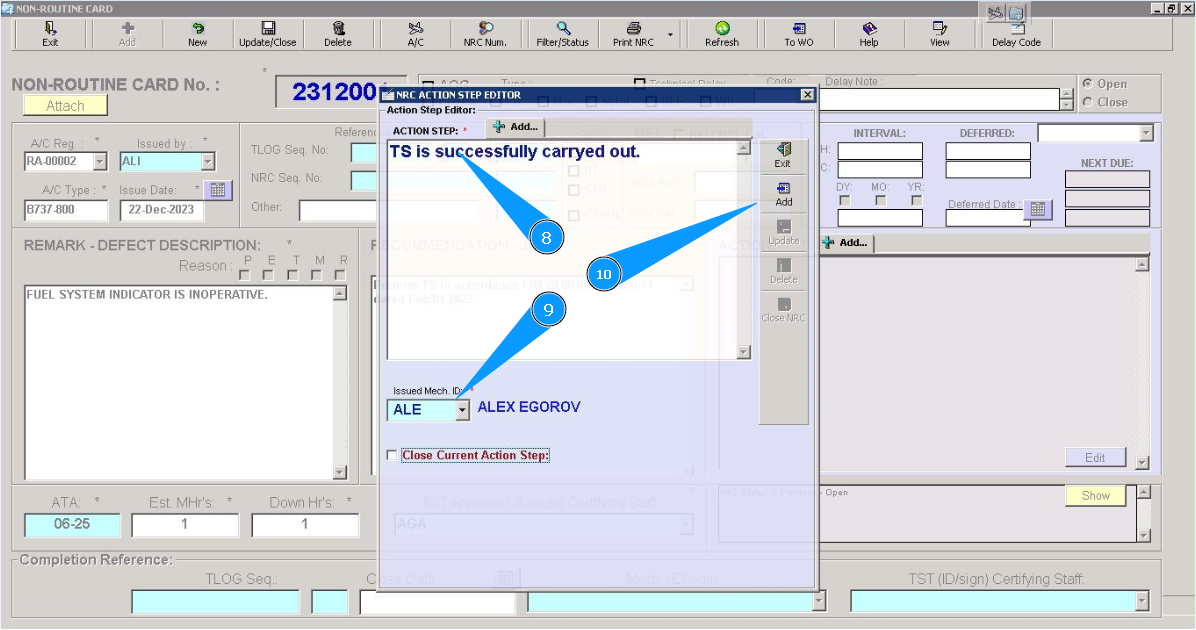Click Update icon in Action Step Editor

(783, 227)
